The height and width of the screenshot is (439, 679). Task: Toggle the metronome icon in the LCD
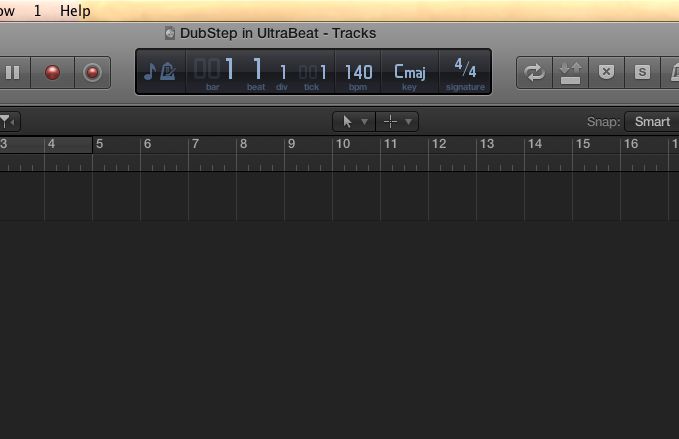pyautogui.click(x=168, y=72)
